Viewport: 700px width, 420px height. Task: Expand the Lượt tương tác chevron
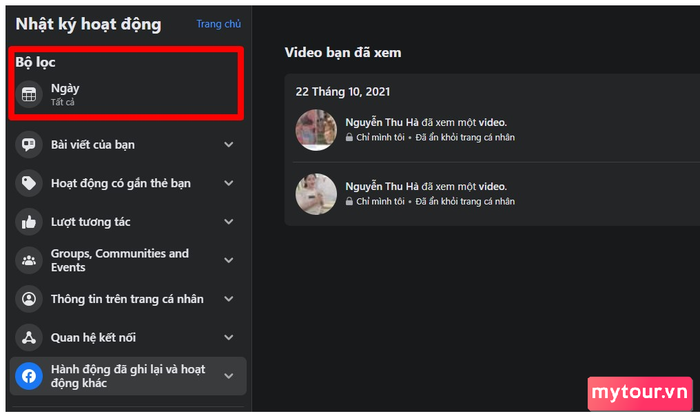(229, 222)
